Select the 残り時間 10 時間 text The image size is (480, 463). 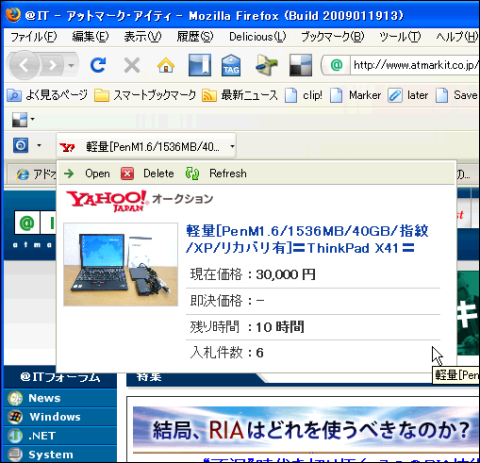[x=247, y=327]
